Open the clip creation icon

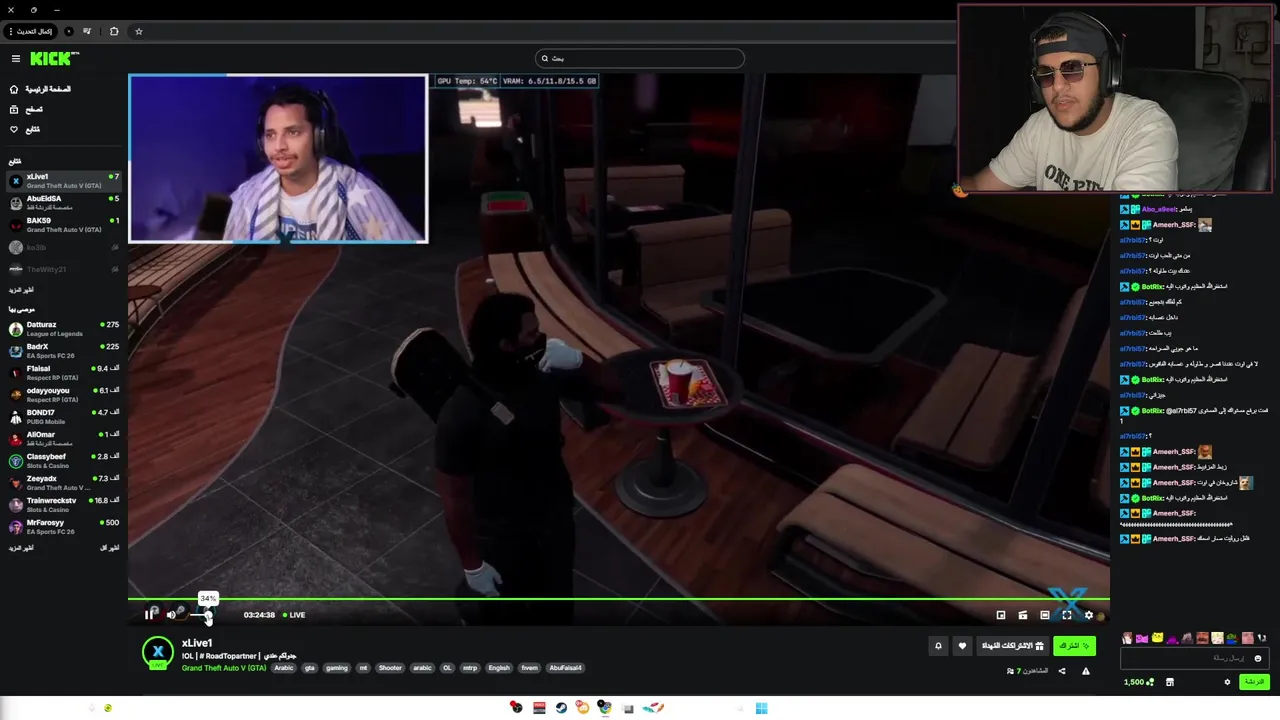click(x=1023, y=615)
